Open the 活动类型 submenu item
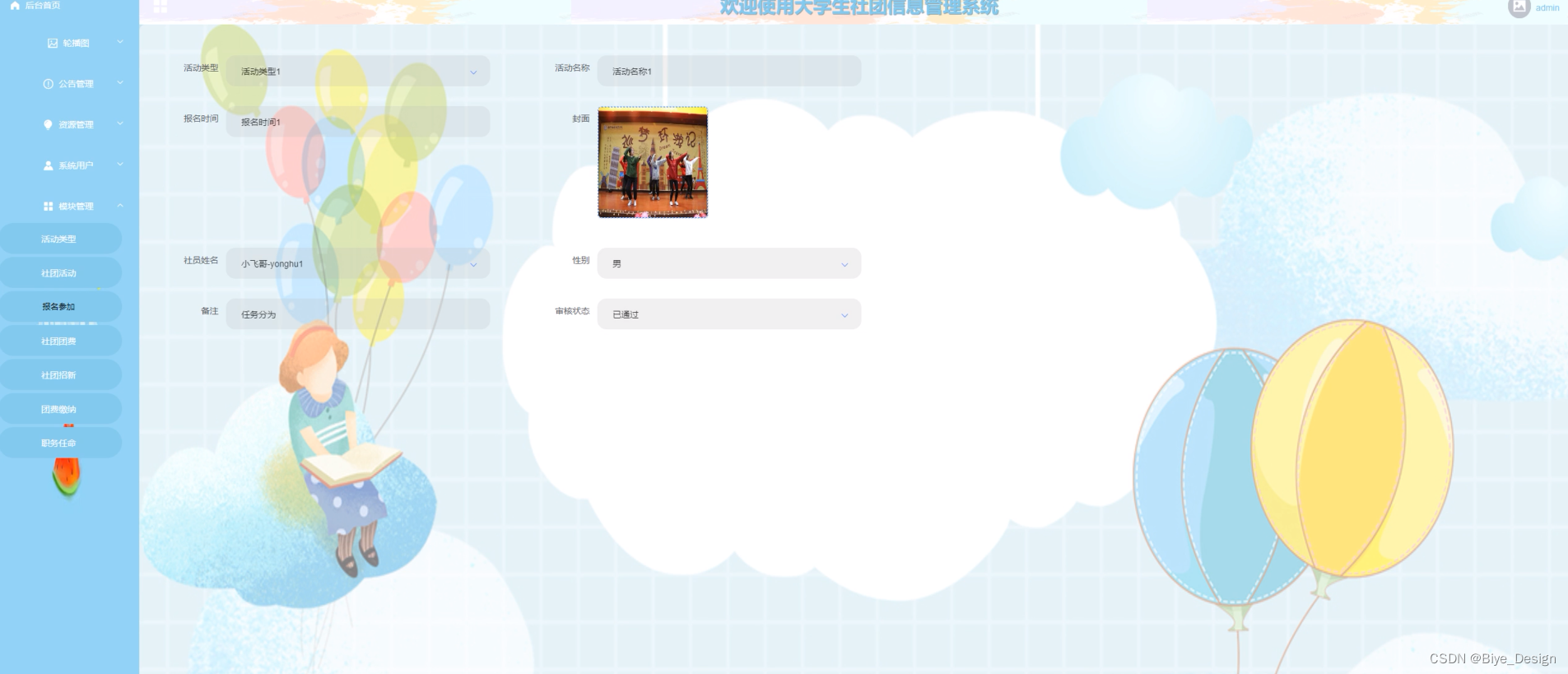The height and width of the screenshot is (674, 1568). coord(60,239)
